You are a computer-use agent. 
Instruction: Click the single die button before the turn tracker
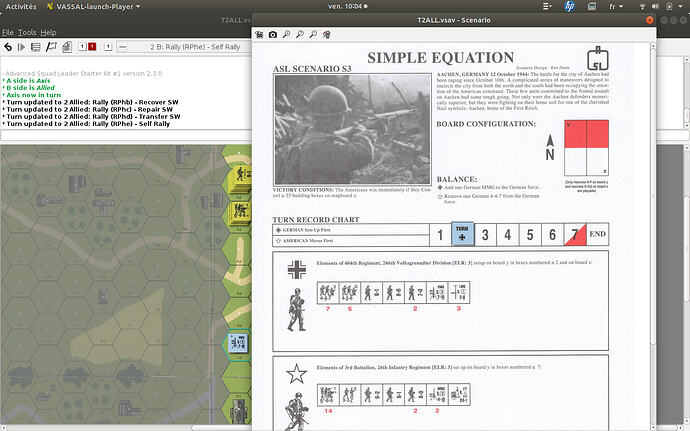[108, 46]
